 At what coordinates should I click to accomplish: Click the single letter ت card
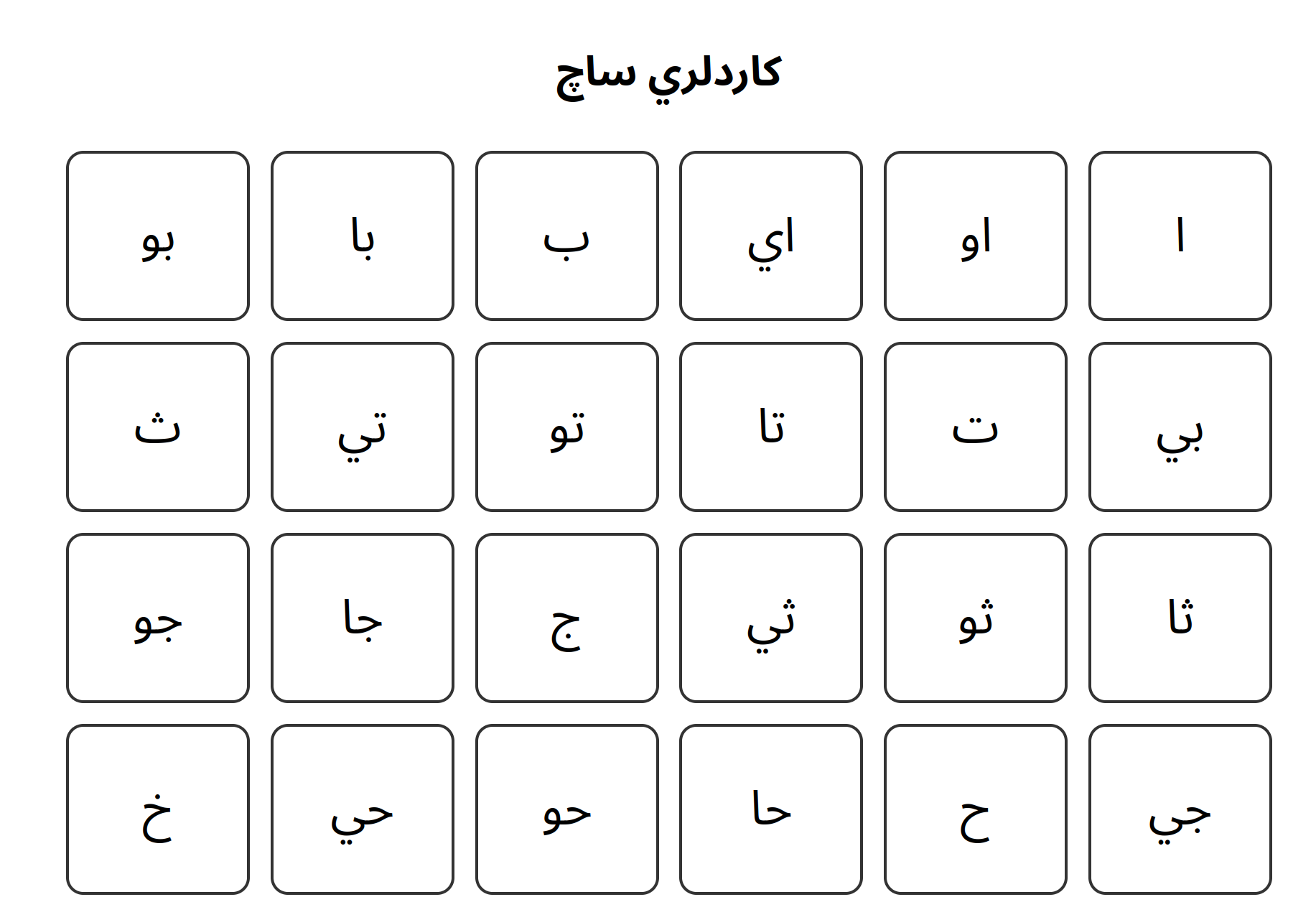(x=975, y=427)
